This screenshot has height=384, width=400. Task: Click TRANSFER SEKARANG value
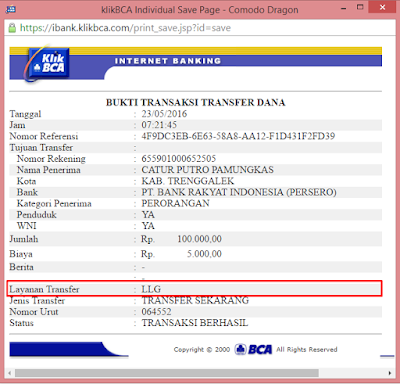(x=195, y=300)
